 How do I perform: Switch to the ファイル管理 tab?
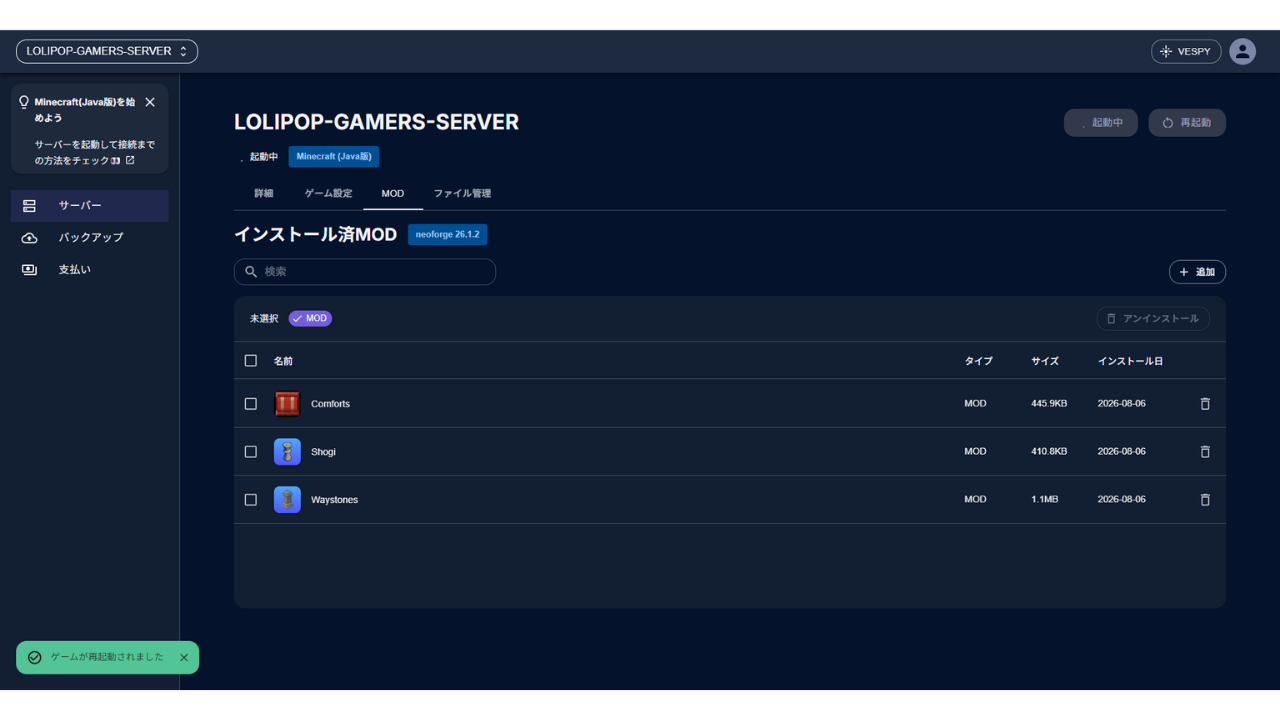pyautogui.click(x=462, y=194)
